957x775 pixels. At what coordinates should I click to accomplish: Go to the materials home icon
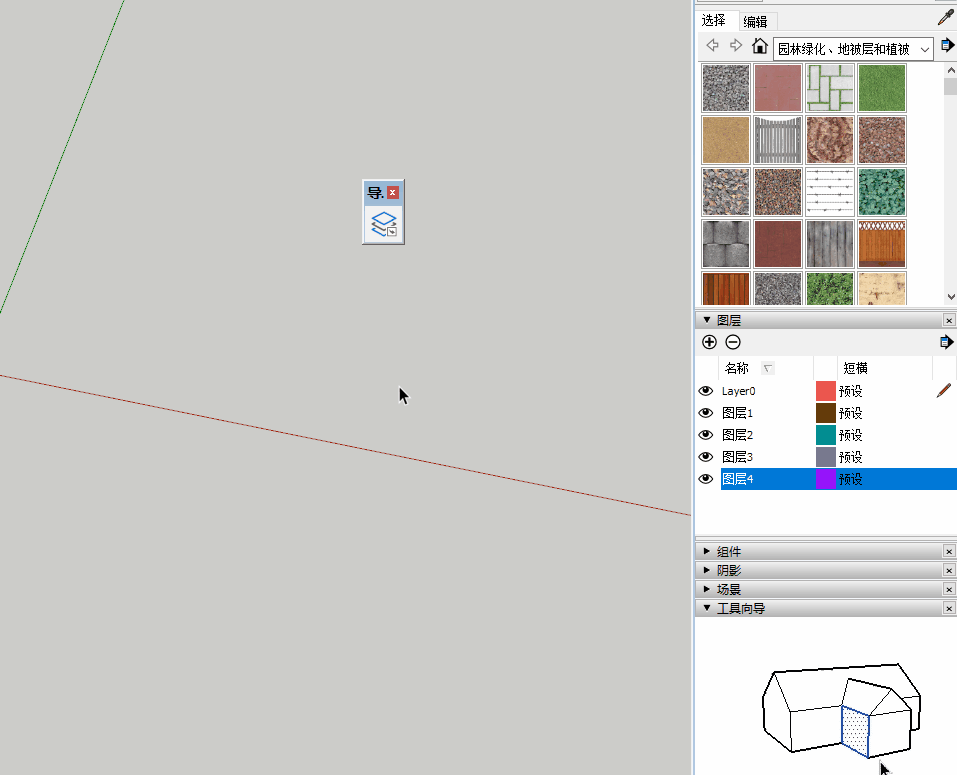point(760,46)
